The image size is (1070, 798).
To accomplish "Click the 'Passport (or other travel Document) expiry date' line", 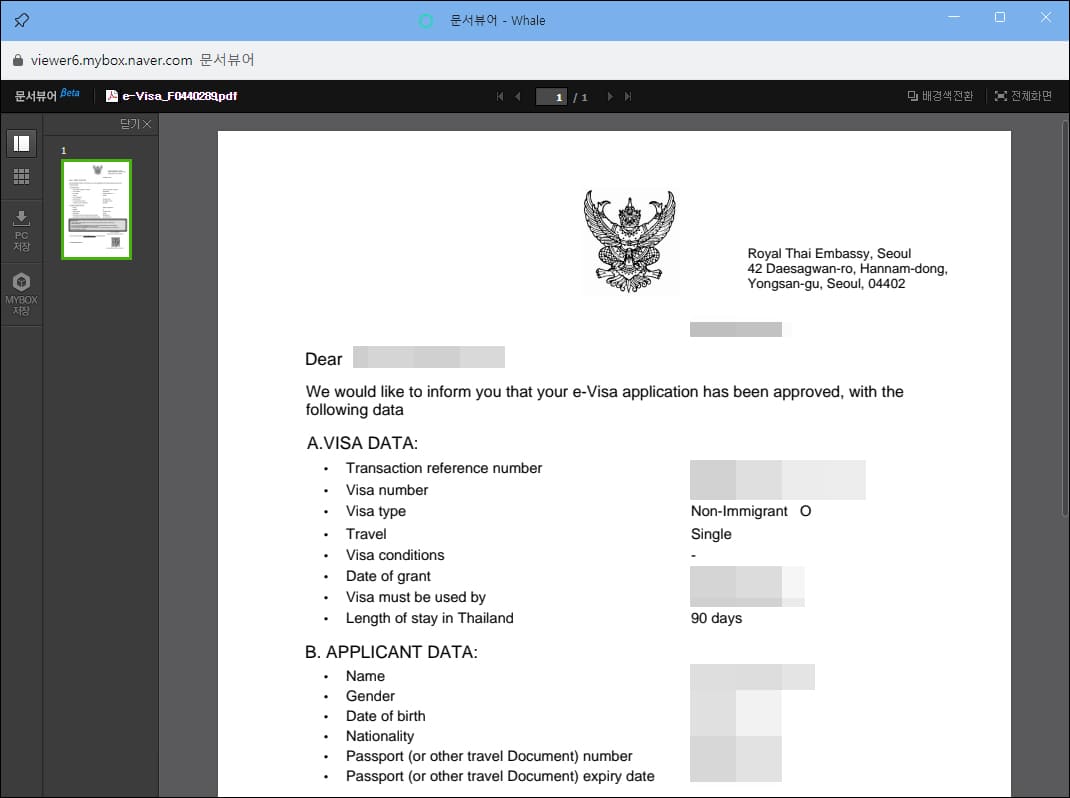I will point(500,776).
